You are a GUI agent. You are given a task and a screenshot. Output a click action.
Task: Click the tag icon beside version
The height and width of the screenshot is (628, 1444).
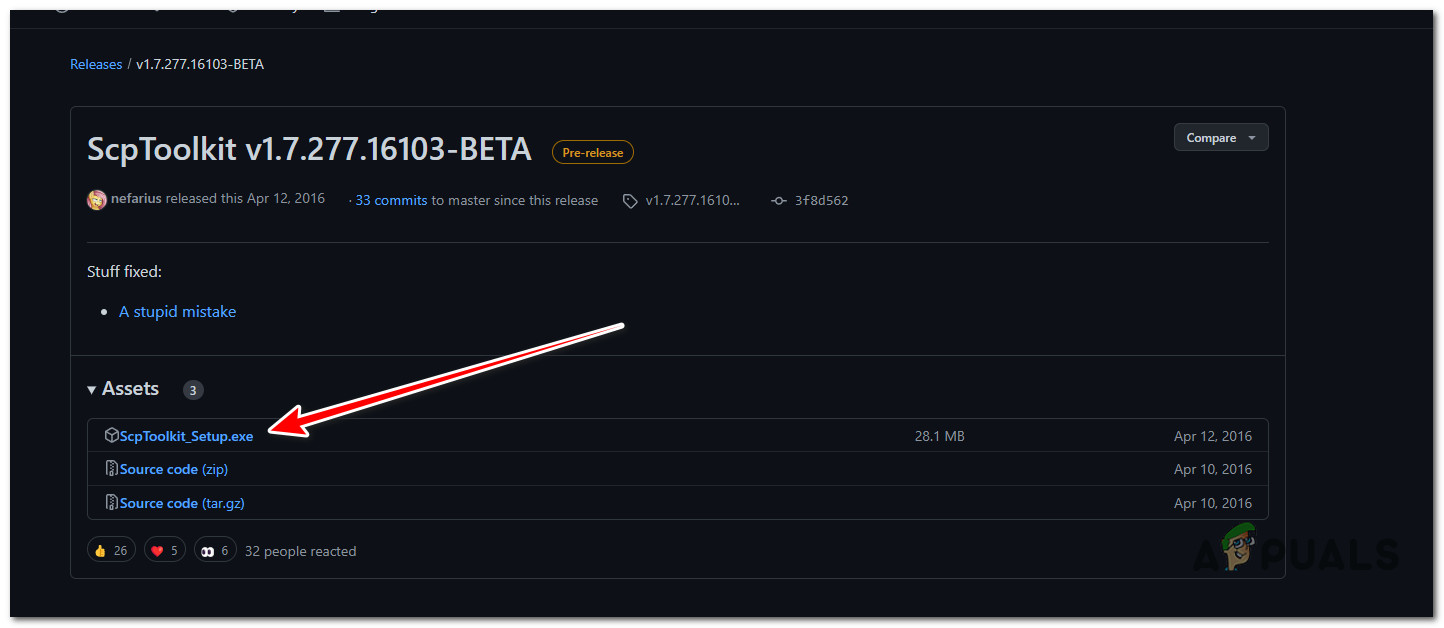coord(630,201)
